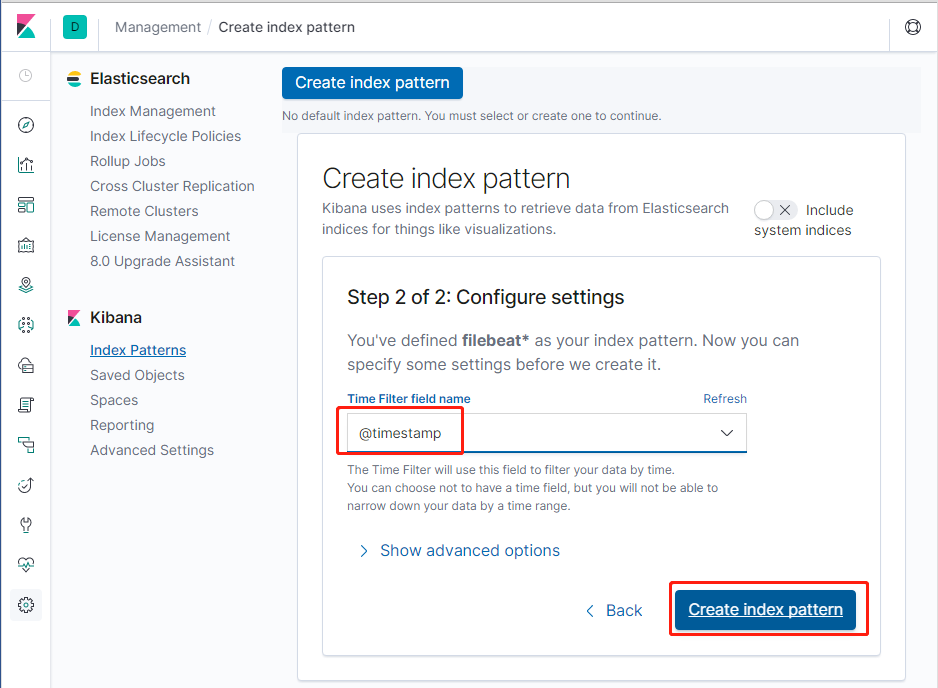Open Uptime icon in sidebar
Screen dimensions: 938x688
click(x=26, y=485)
